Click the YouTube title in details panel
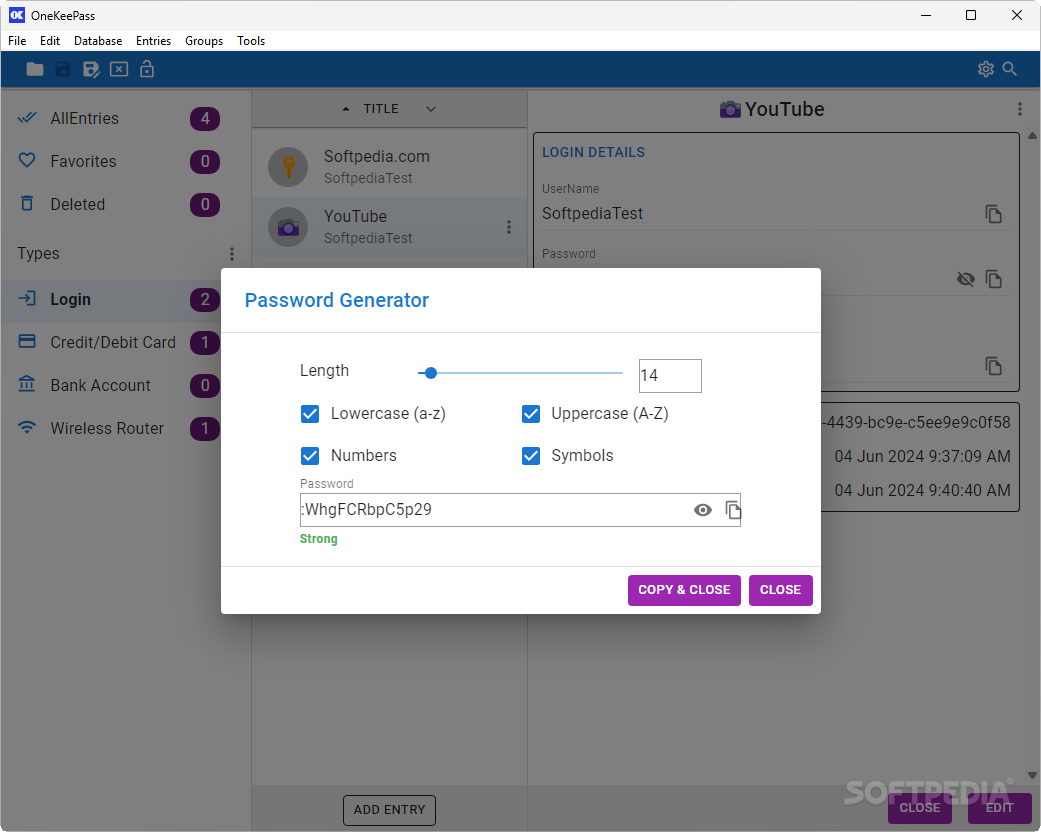The image size is (1041, 832). point(785,109)
